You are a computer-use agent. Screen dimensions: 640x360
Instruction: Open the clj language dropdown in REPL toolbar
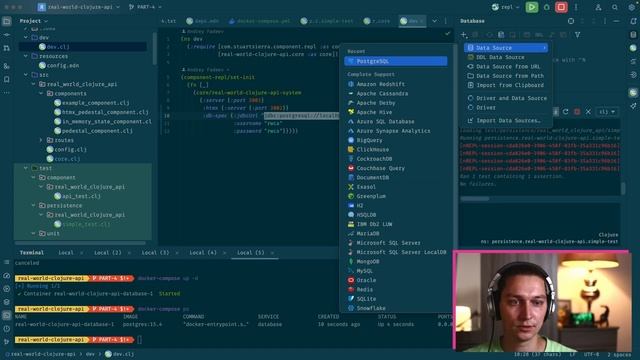point(606,111)
